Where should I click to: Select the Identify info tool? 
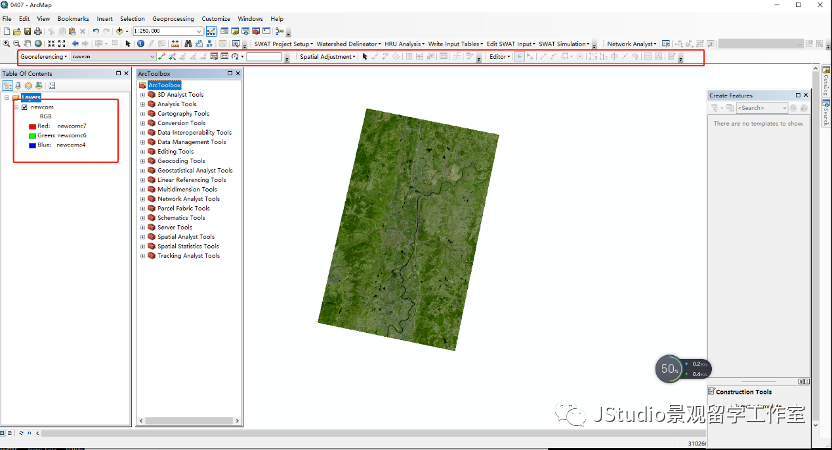(x=140, y=44)
